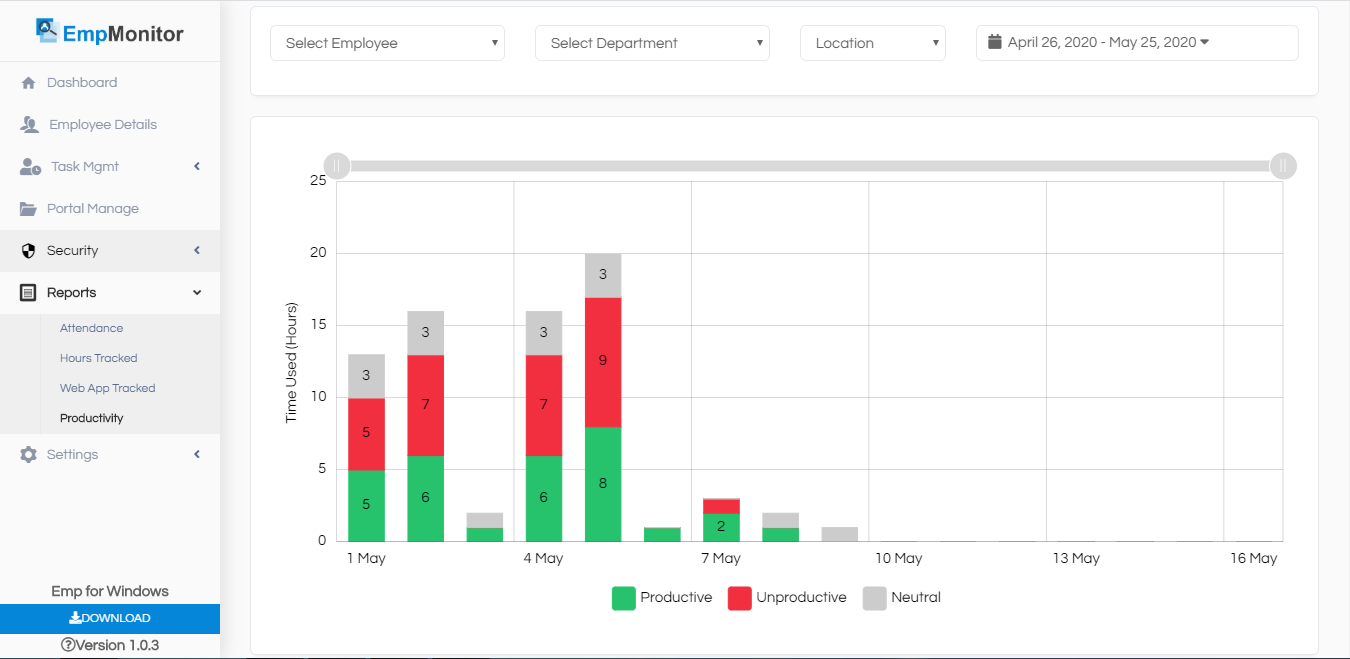This screenshot has width=1350, height=659.
Task: Click the download arrow icon
Action: pos(75,618)
